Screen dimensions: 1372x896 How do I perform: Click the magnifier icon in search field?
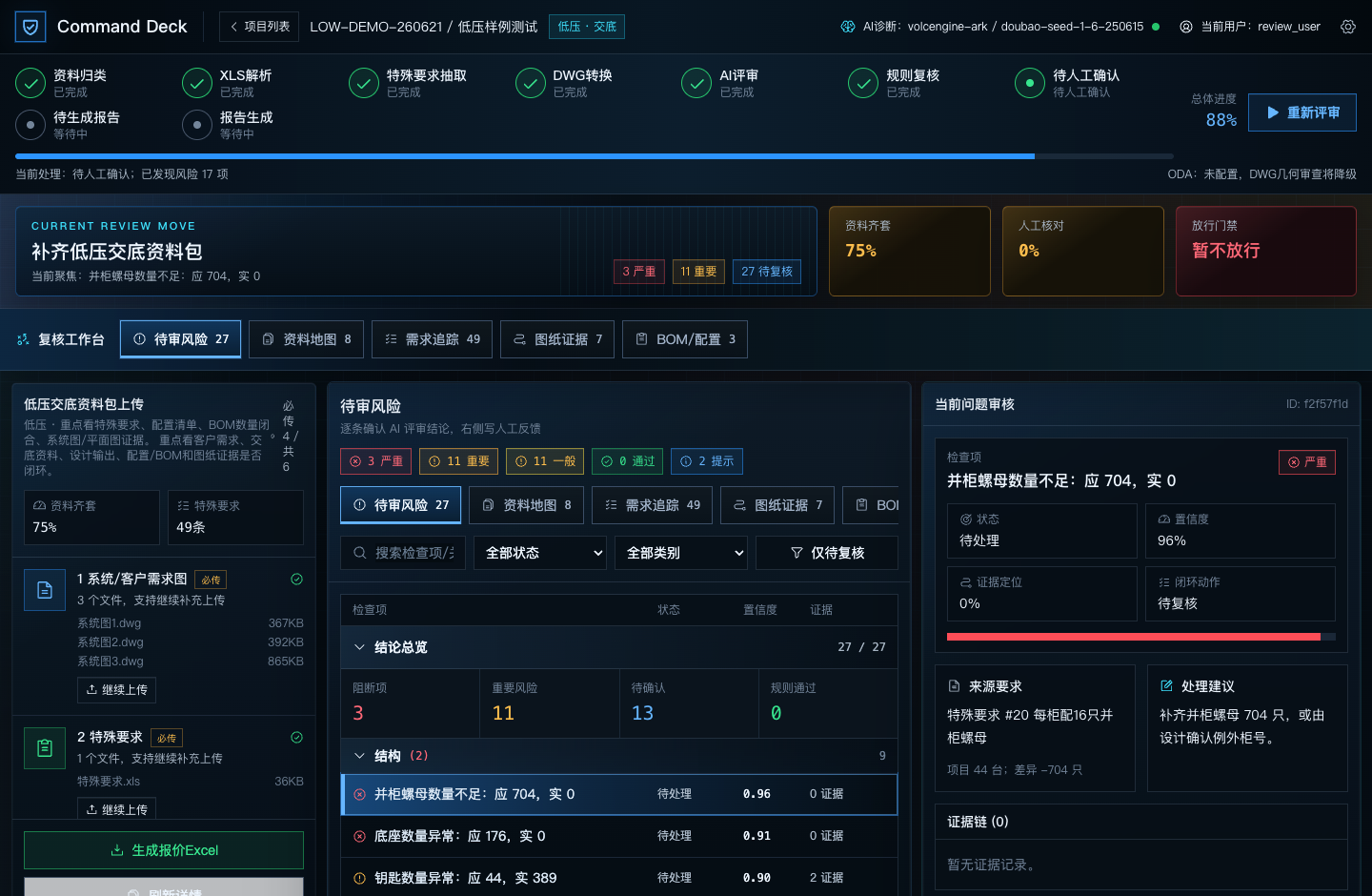click(359, 553)
